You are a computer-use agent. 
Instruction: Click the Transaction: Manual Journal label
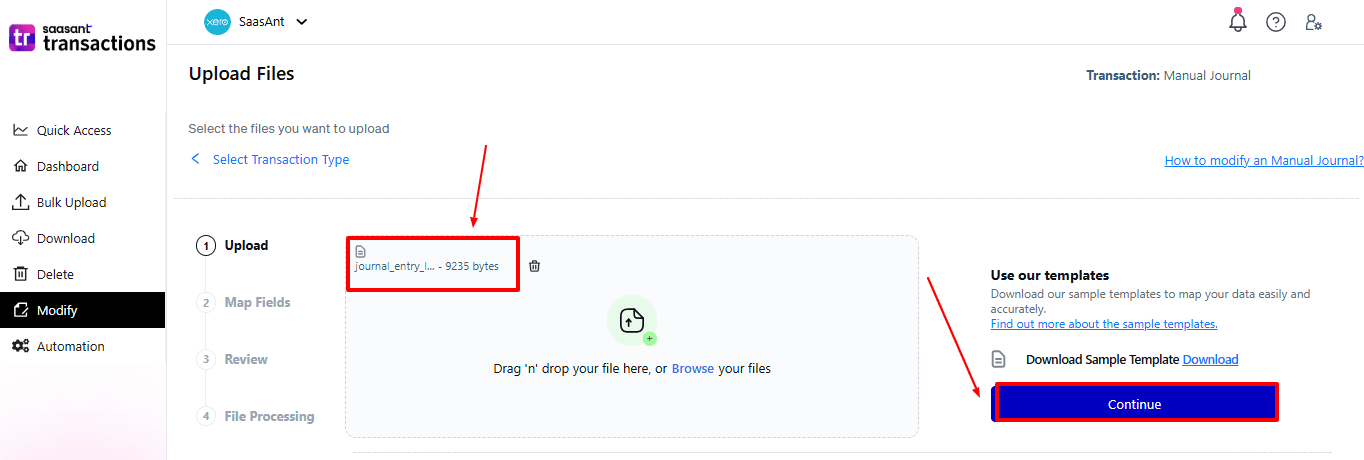pos(1169,76)
